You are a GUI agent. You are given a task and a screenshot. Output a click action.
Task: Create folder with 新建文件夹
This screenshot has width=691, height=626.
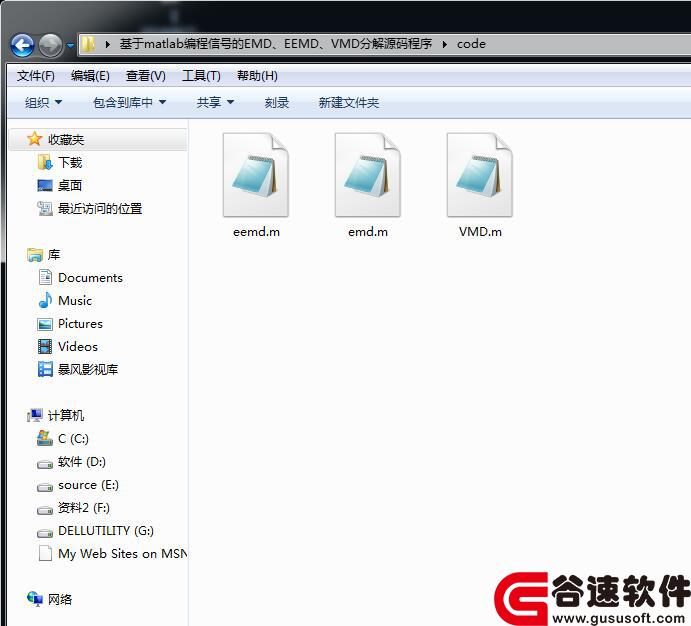[349, 103]
